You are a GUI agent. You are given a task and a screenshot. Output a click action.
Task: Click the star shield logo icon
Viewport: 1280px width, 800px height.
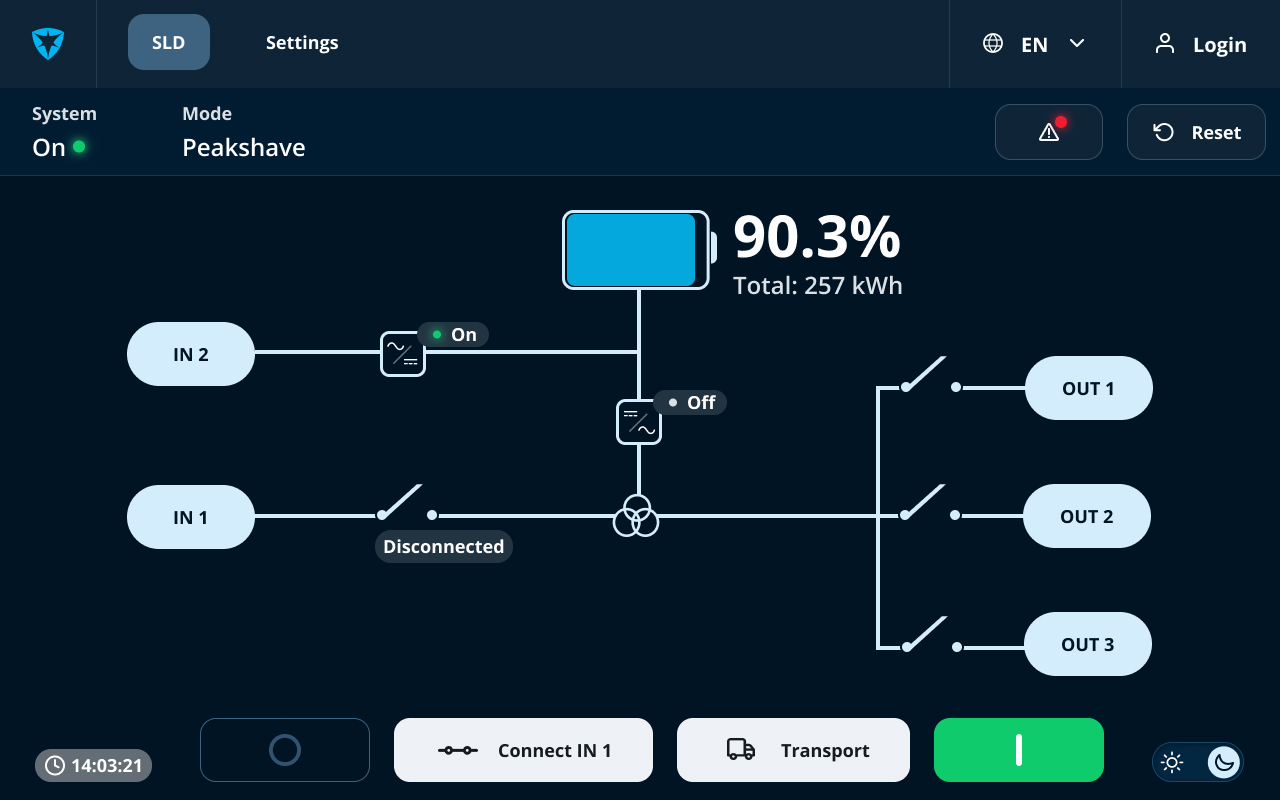[48, 44]
